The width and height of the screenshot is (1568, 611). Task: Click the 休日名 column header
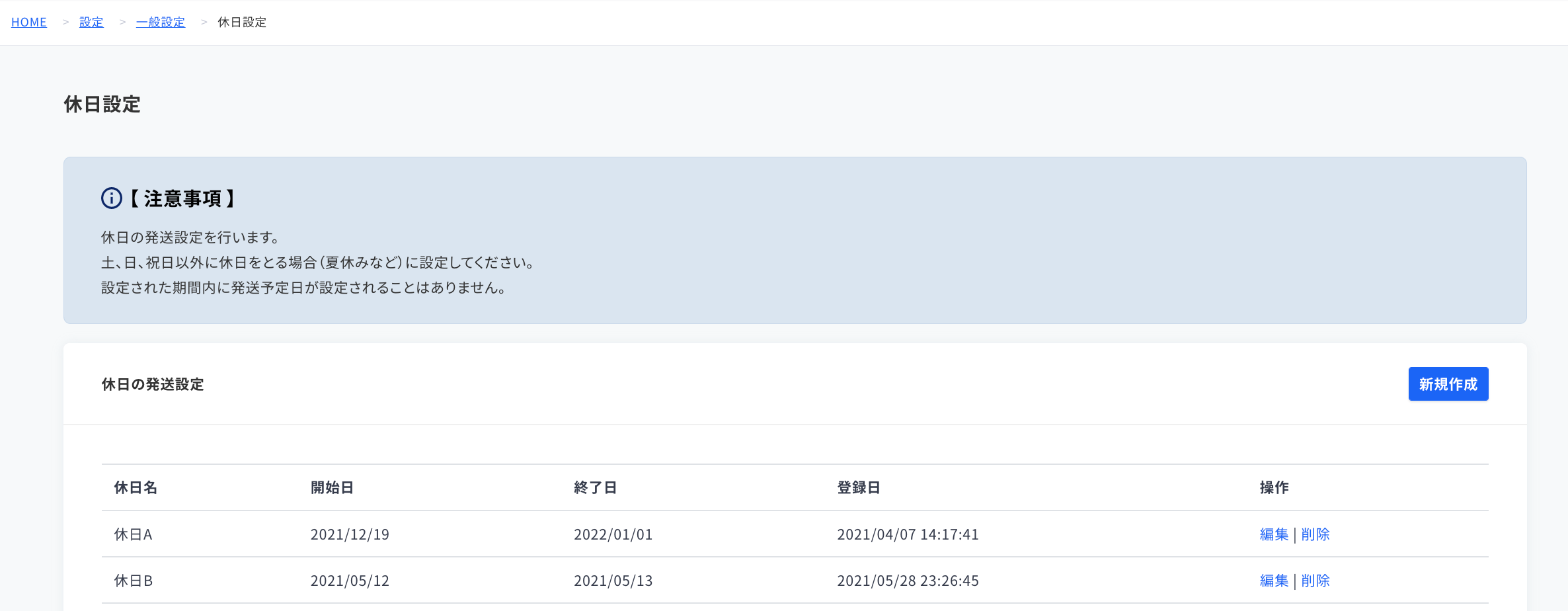coord(136,487)
